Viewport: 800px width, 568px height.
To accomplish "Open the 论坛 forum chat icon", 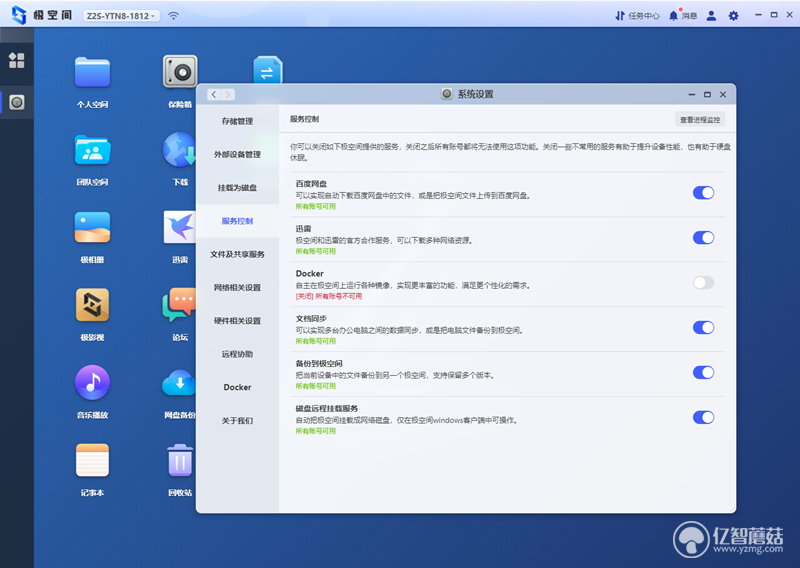I will click(179, 305).
